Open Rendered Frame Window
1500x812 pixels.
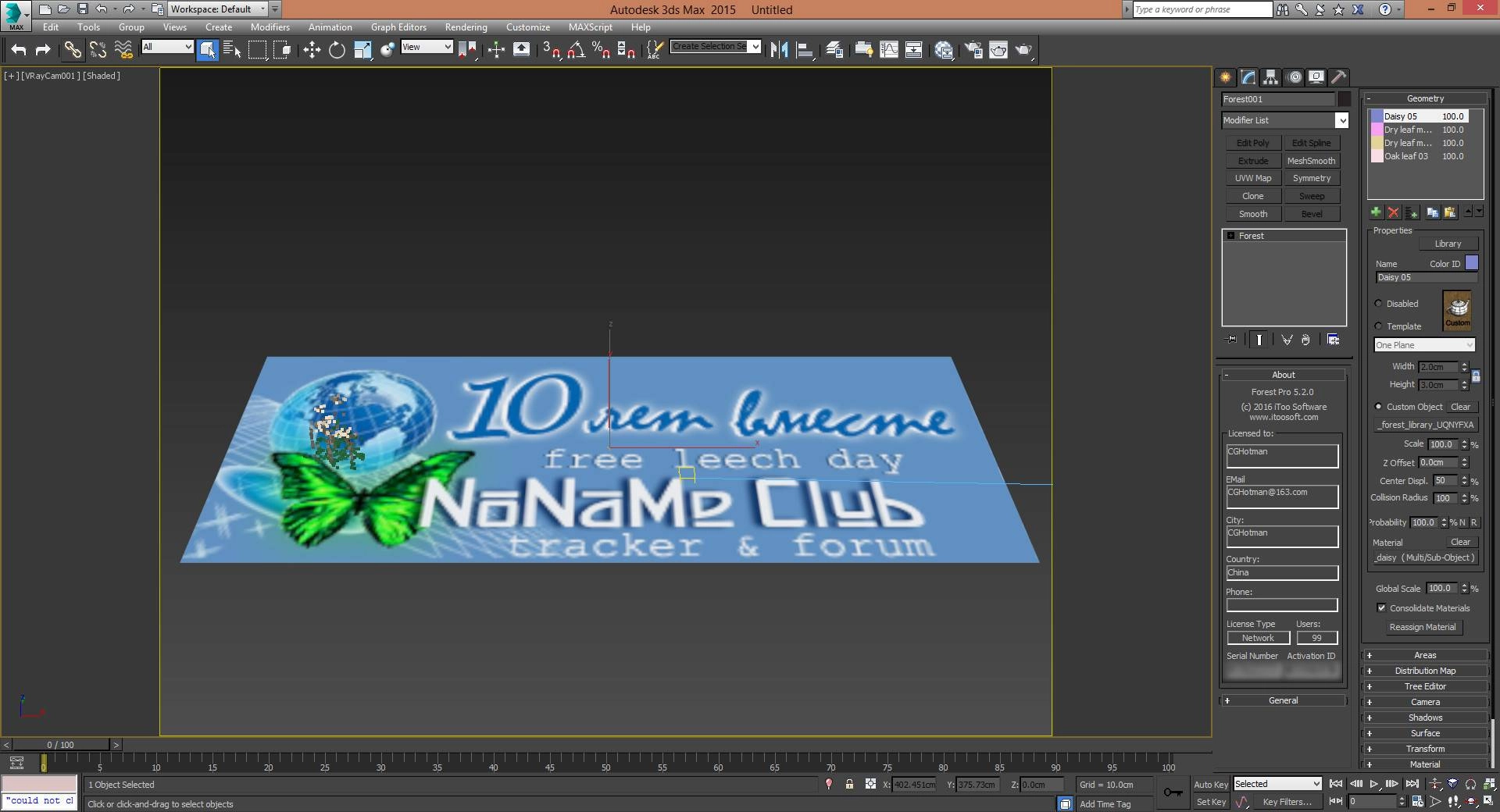click(998, 50)
